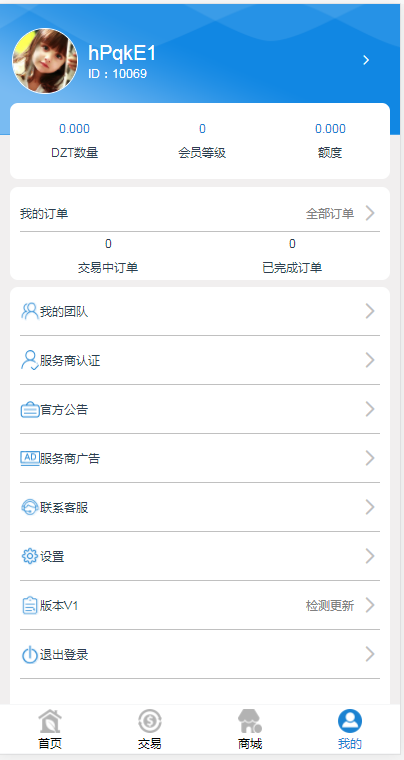The height and width of the screenshot is (760, 404).
Task: Switch to 首页 home tab
Action: pos(50,729)
